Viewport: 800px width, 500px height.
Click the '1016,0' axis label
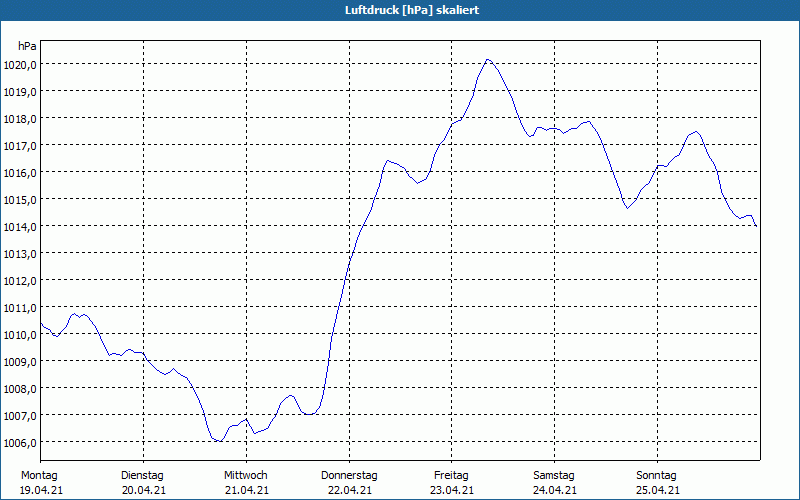[x=20, y=173]
